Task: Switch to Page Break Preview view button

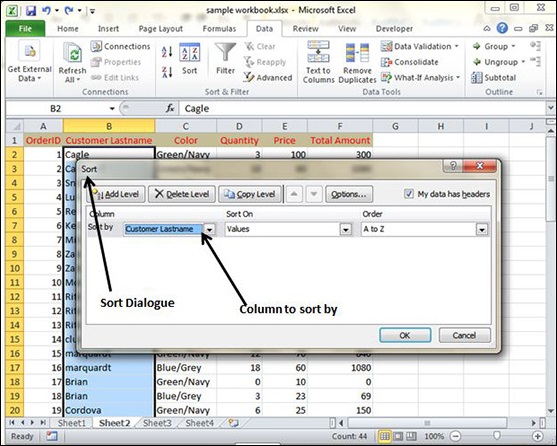Action: tap(411, 436)
